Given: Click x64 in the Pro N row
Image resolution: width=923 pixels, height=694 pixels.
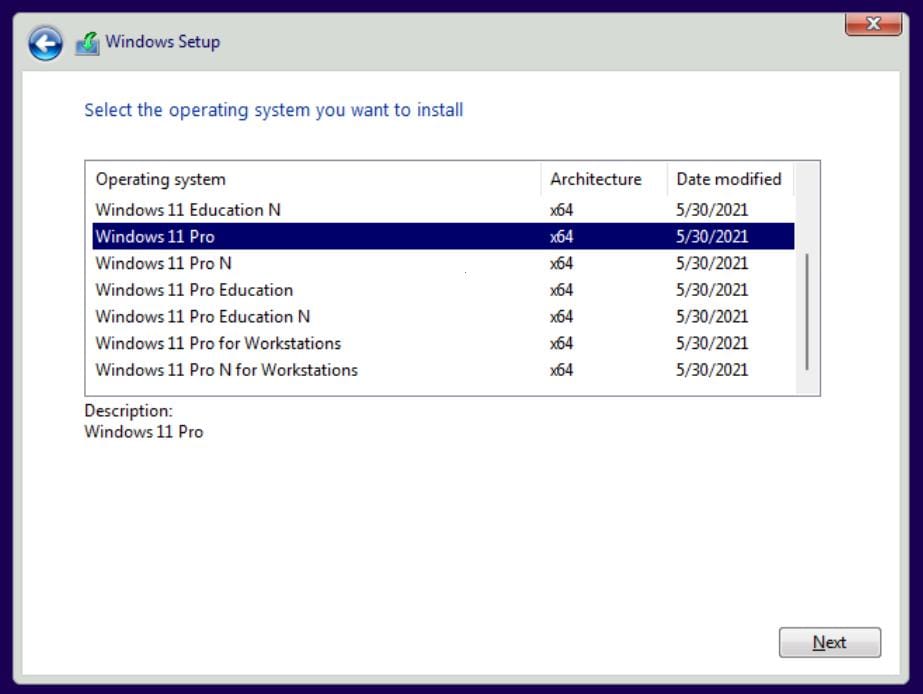Looking at the screenshot, I should tap(562, 263).
